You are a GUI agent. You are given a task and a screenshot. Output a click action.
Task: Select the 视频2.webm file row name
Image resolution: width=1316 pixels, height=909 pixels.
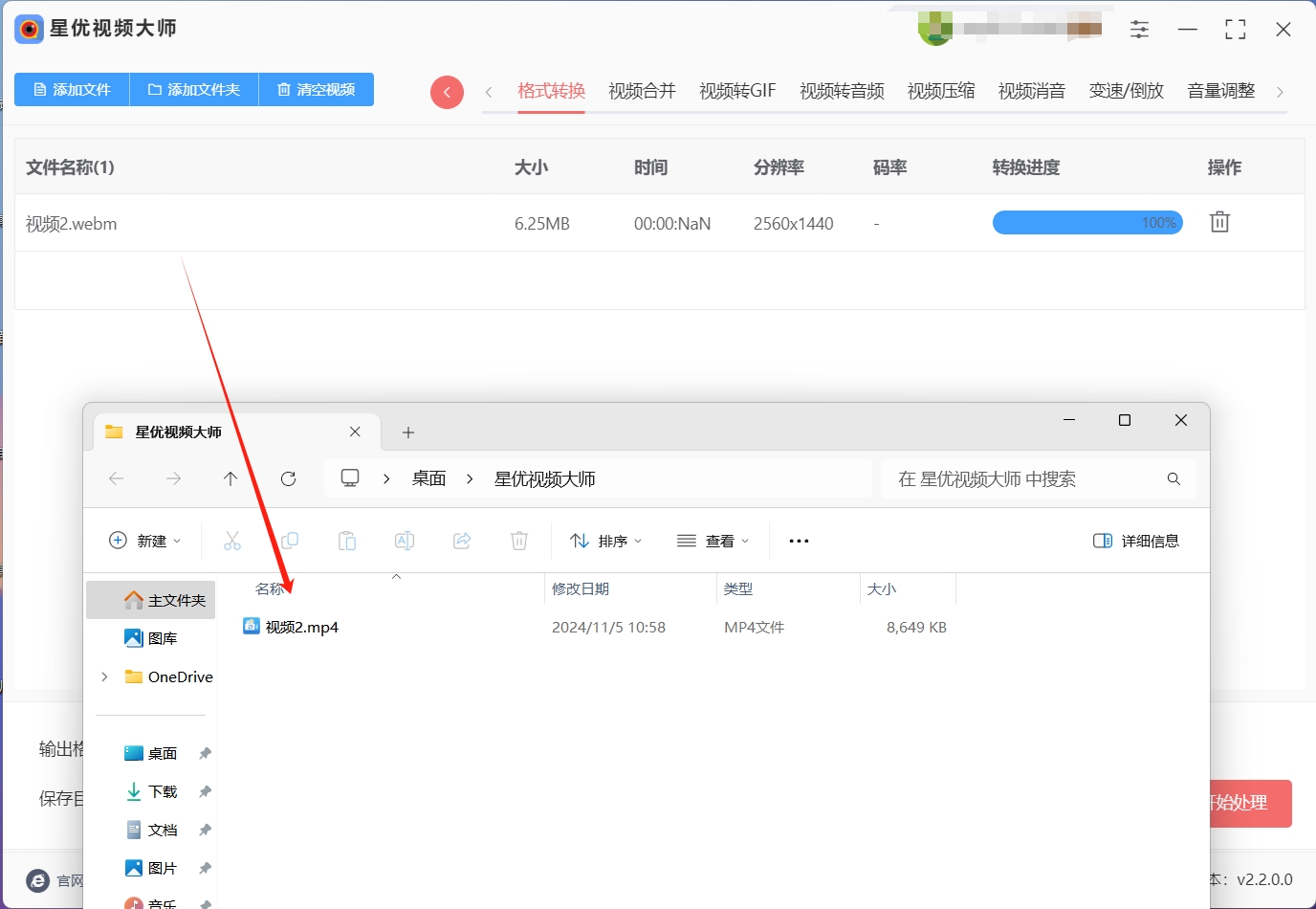[72, 224]
